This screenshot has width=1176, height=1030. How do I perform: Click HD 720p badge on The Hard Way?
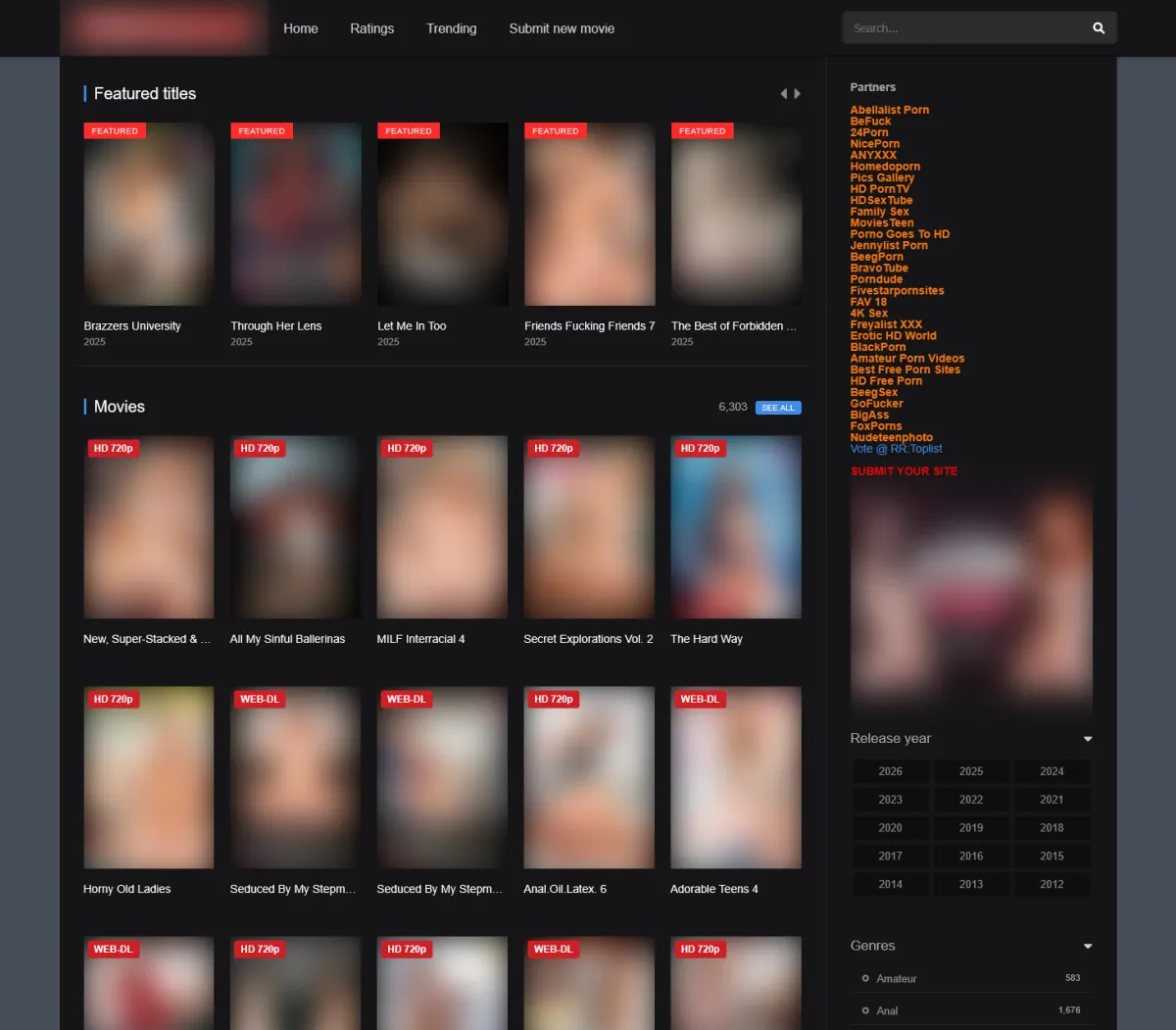pyautogui.click(x=701, y=448)
